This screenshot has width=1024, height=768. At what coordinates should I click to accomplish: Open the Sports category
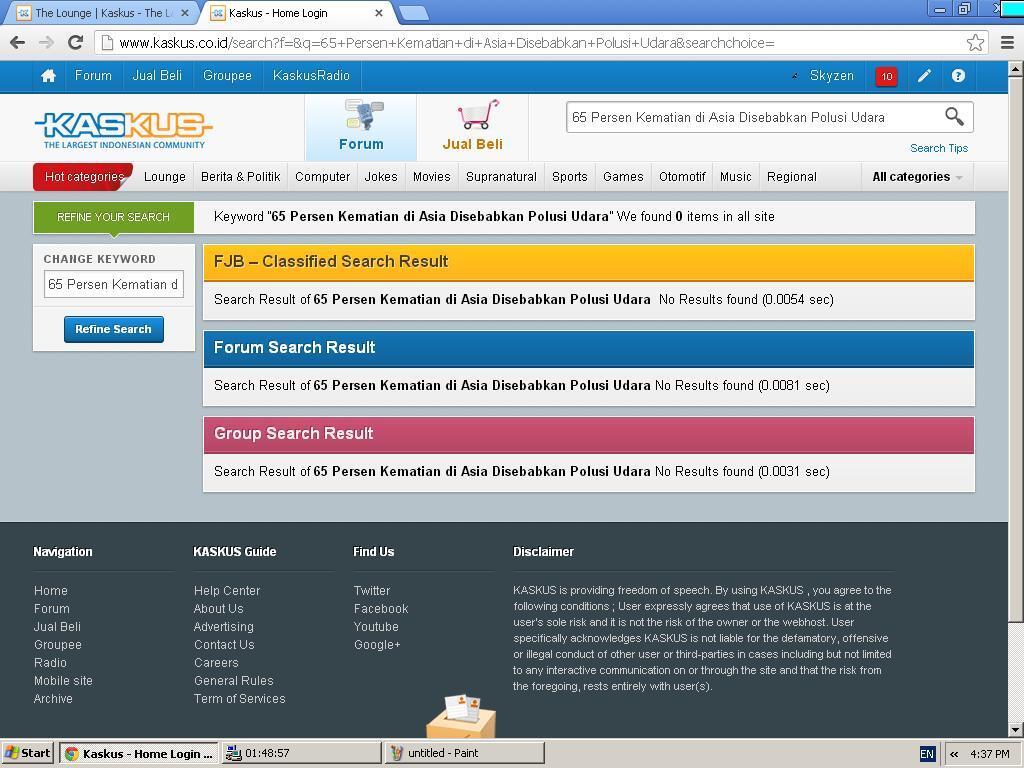tap(569, 177)
